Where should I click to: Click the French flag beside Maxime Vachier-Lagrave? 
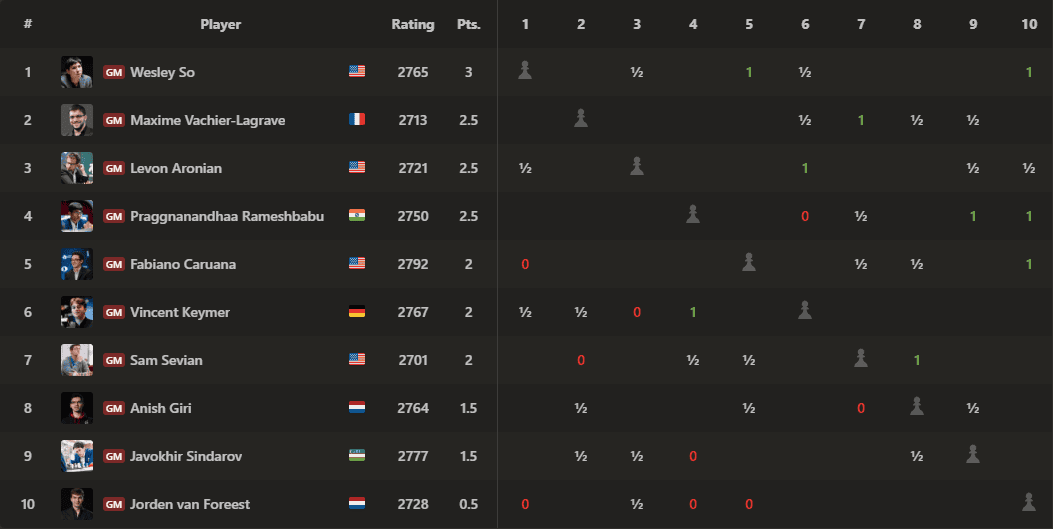tap(357, 119)
